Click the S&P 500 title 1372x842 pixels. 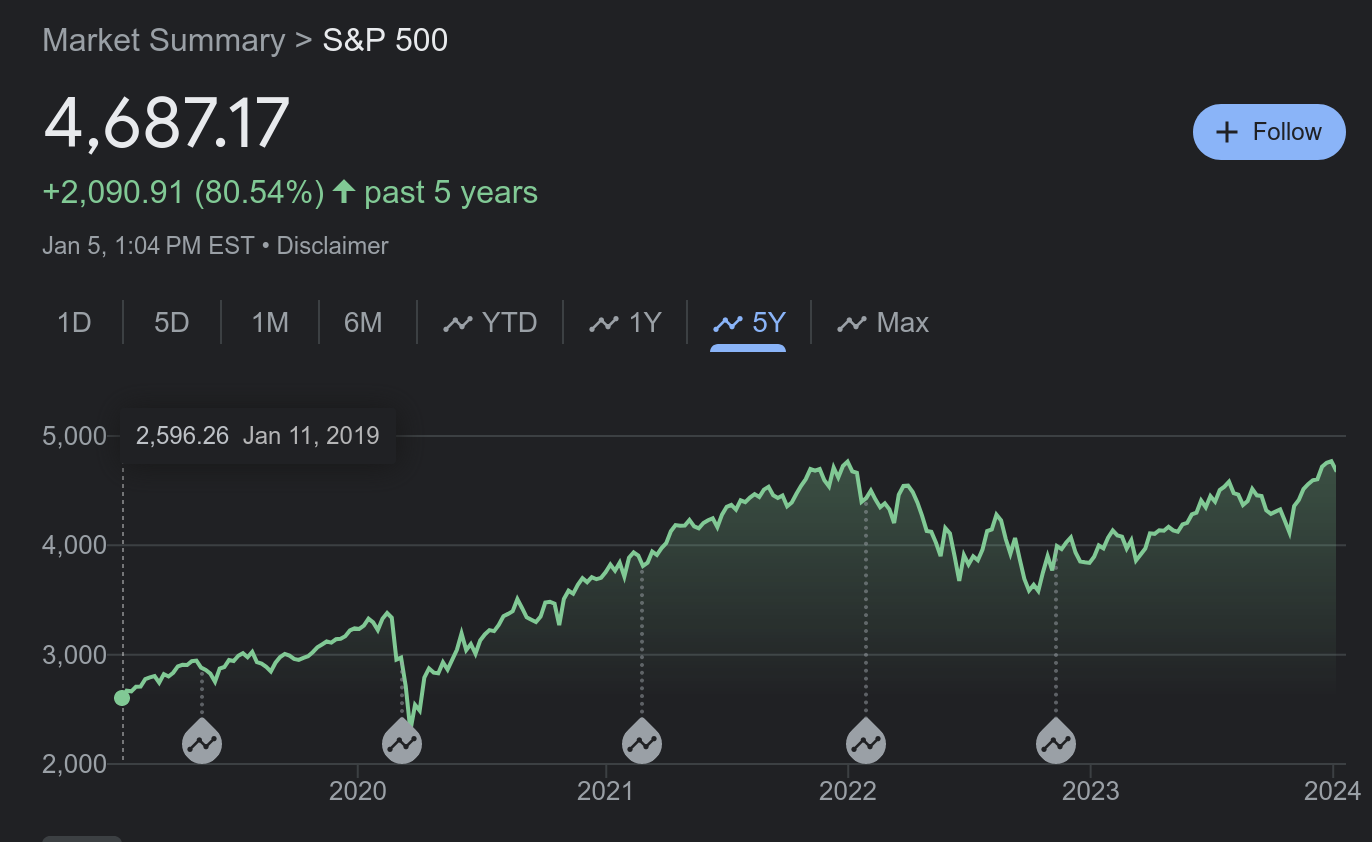pyautogui.click(x=385, y=41)
